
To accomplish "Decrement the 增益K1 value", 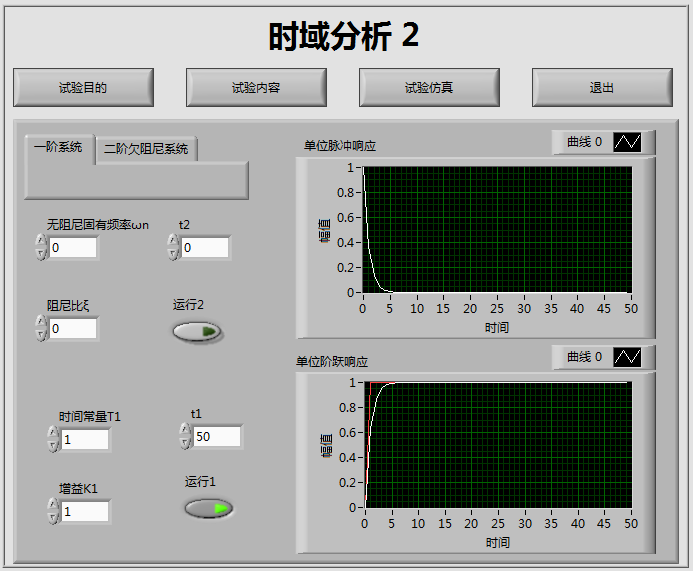I will coord(53,518).
